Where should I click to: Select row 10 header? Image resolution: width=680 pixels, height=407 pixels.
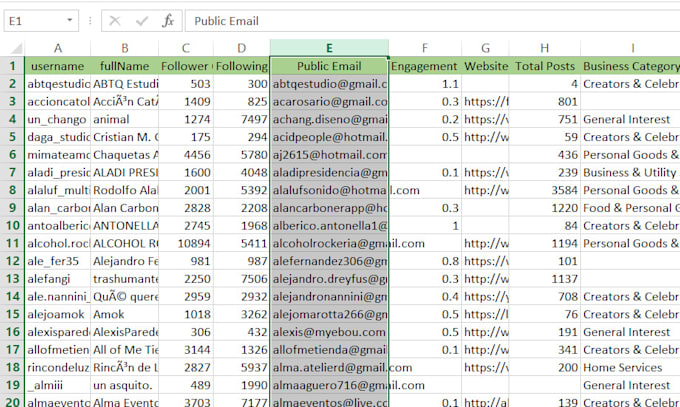coord(12,226)
